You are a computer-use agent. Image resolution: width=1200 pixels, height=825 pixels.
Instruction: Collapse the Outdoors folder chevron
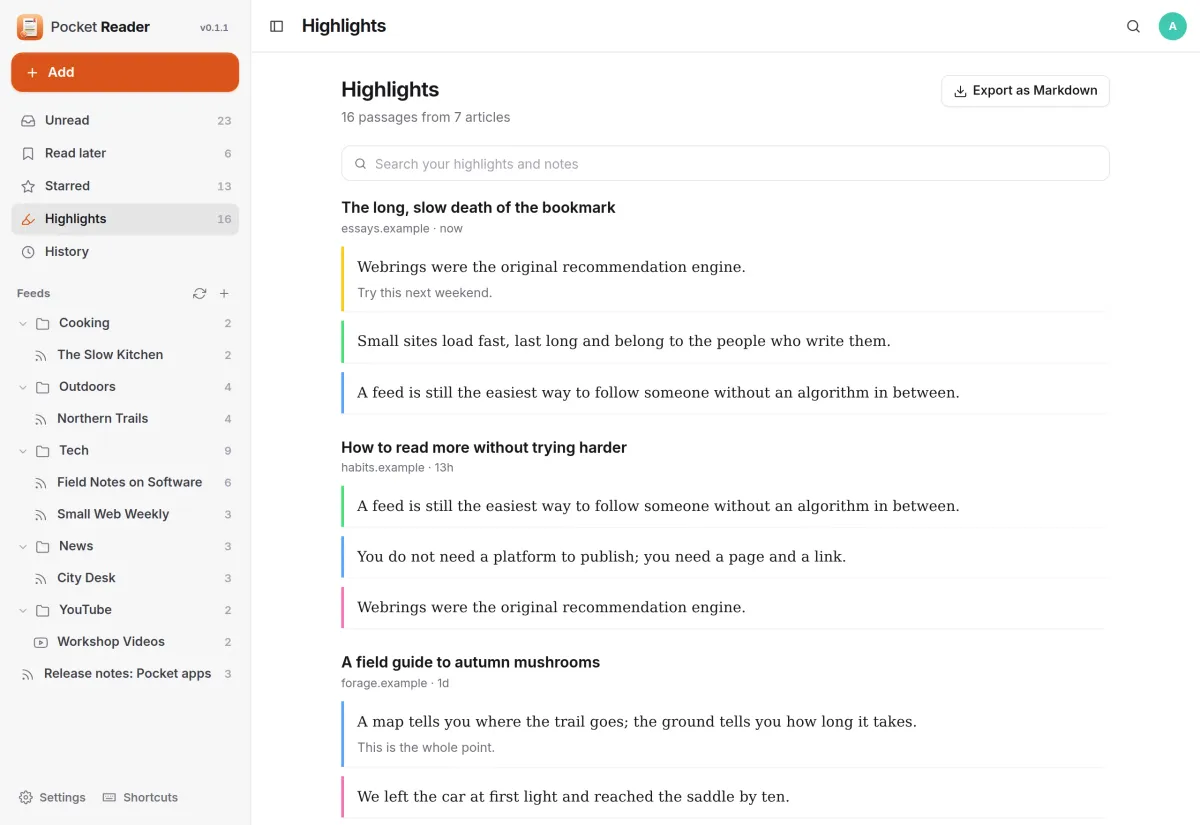23,387
